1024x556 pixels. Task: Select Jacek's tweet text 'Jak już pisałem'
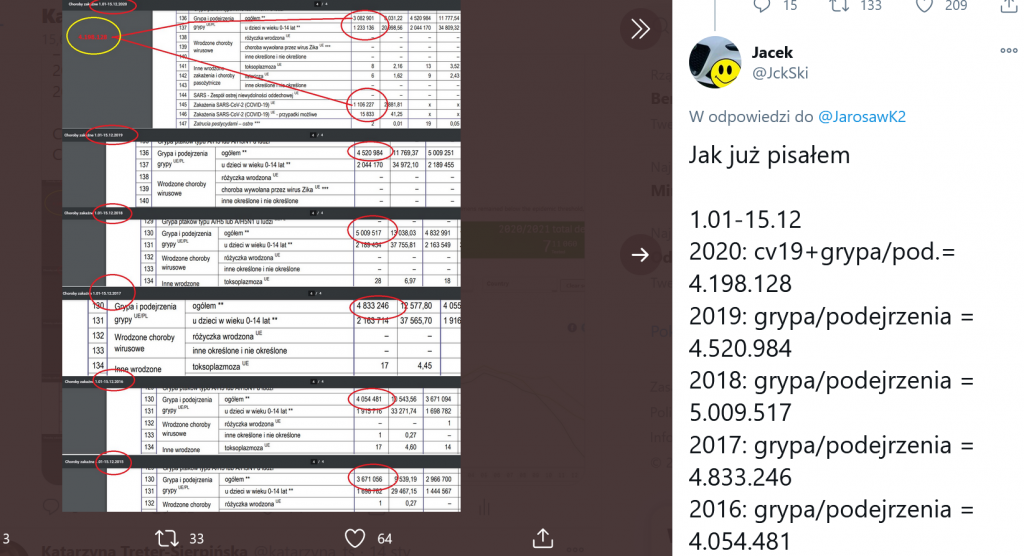click(x=770, y=155)
